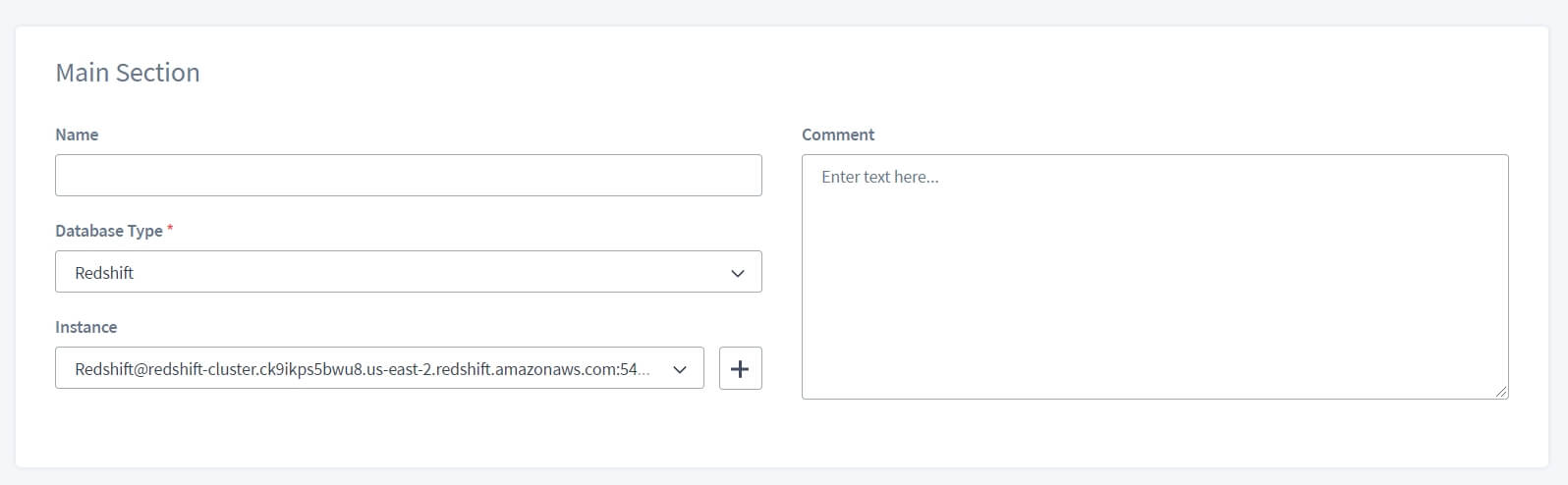Focus the Name input field
Image resolution: width=1568 pixels, height=485 pixels.
tap(408, 175)
